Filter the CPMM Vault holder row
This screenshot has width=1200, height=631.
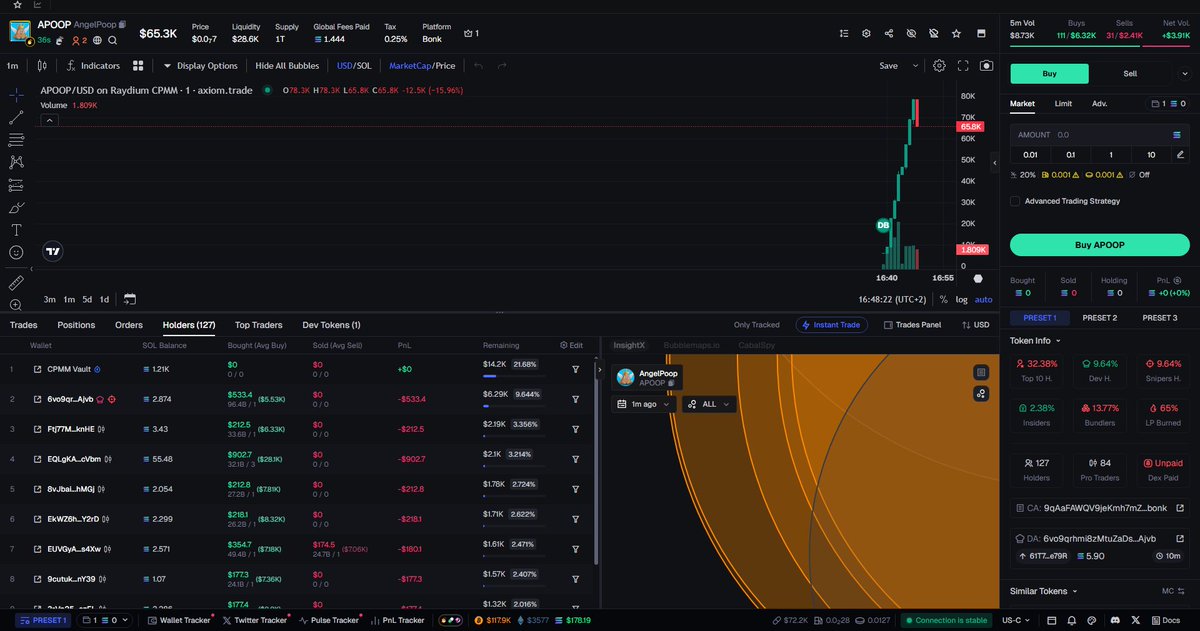click(576, 369)
